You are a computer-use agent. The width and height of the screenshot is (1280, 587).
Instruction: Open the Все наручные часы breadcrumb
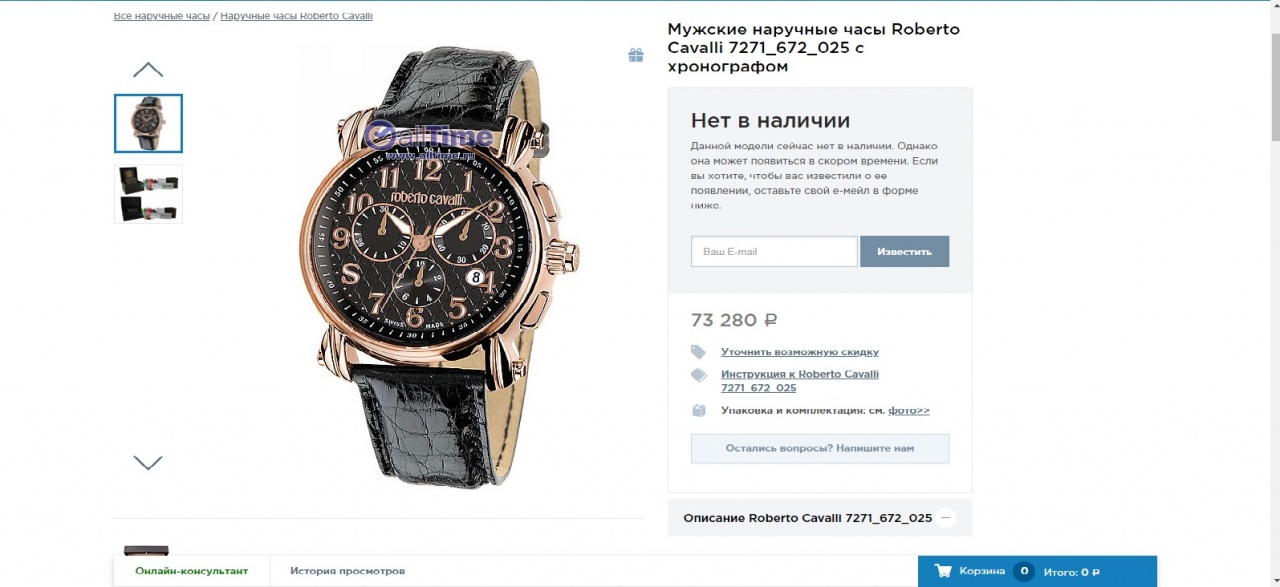[162, 16]
